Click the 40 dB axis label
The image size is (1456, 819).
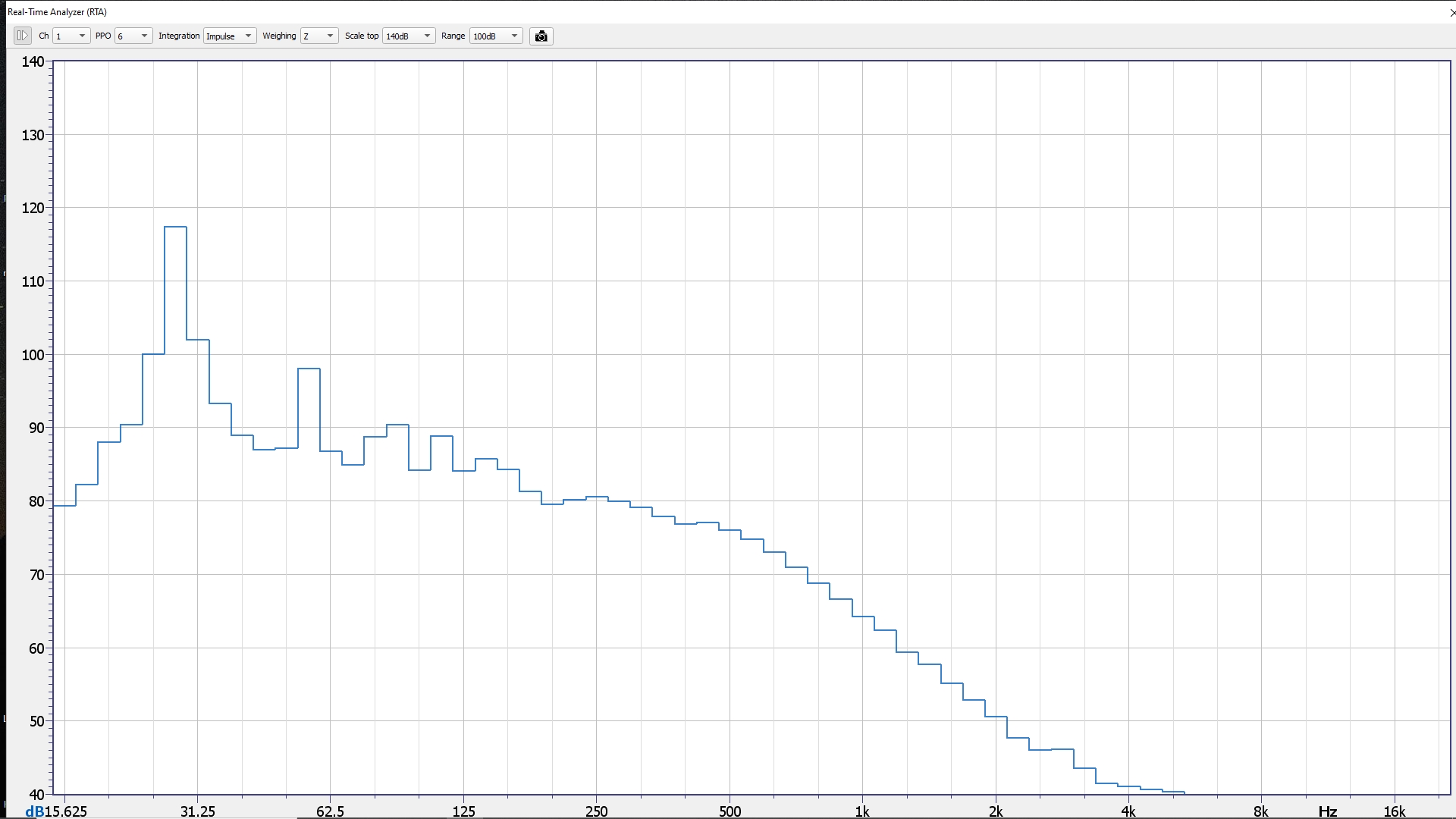click(x=37, y=795)
